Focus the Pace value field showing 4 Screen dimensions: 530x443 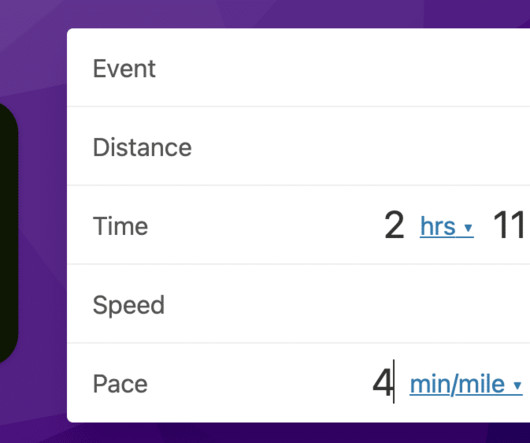(x=383, y=383)
